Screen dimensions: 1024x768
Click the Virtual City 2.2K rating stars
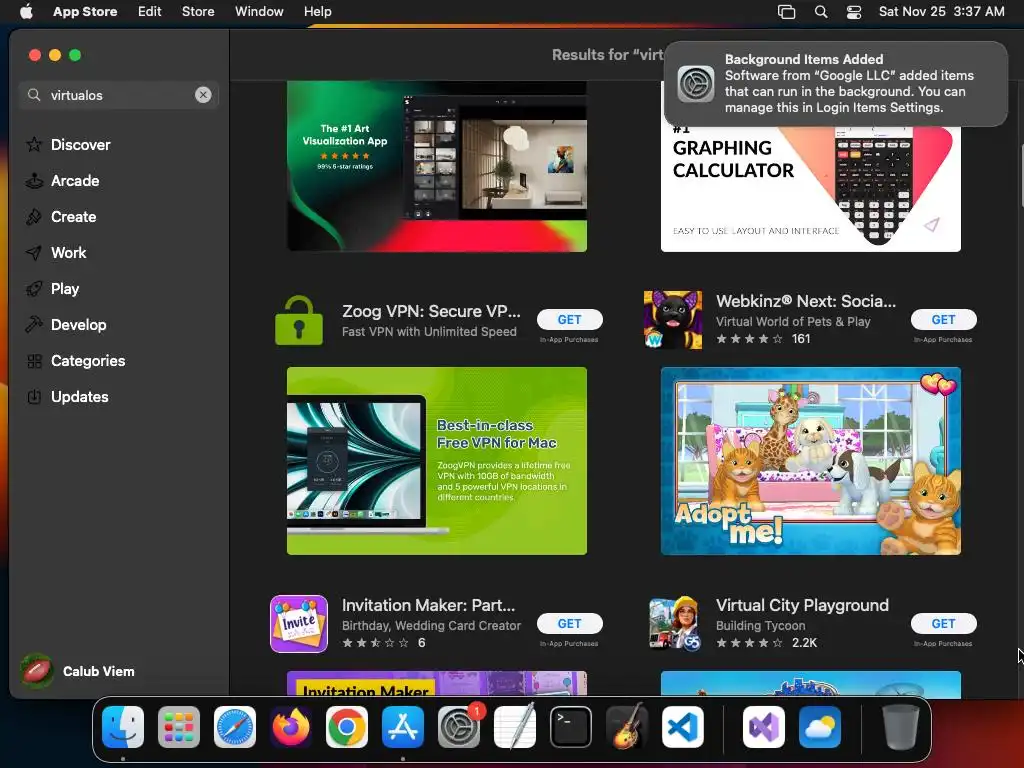749,643
